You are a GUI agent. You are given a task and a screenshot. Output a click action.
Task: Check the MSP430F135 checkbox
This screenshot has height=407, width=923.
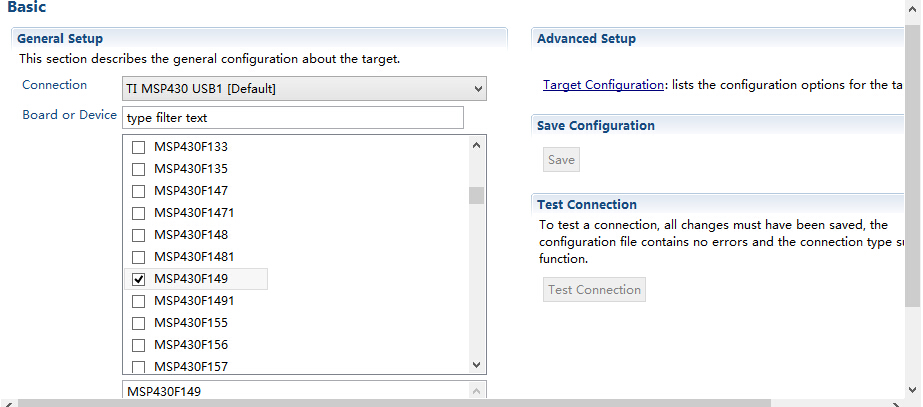[138, 169]
